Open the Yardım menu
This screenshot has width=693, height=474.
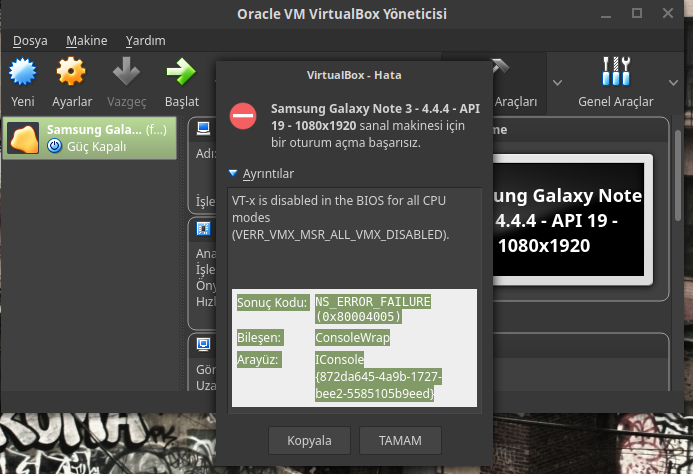[145, 41]
